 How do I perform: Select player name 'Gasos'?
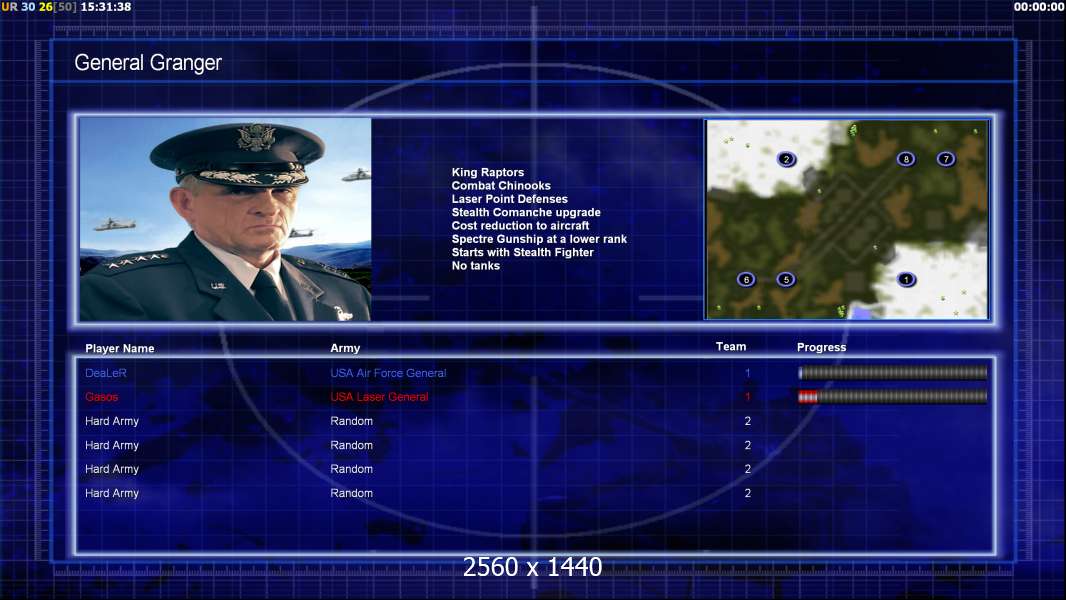pos(101,397)
